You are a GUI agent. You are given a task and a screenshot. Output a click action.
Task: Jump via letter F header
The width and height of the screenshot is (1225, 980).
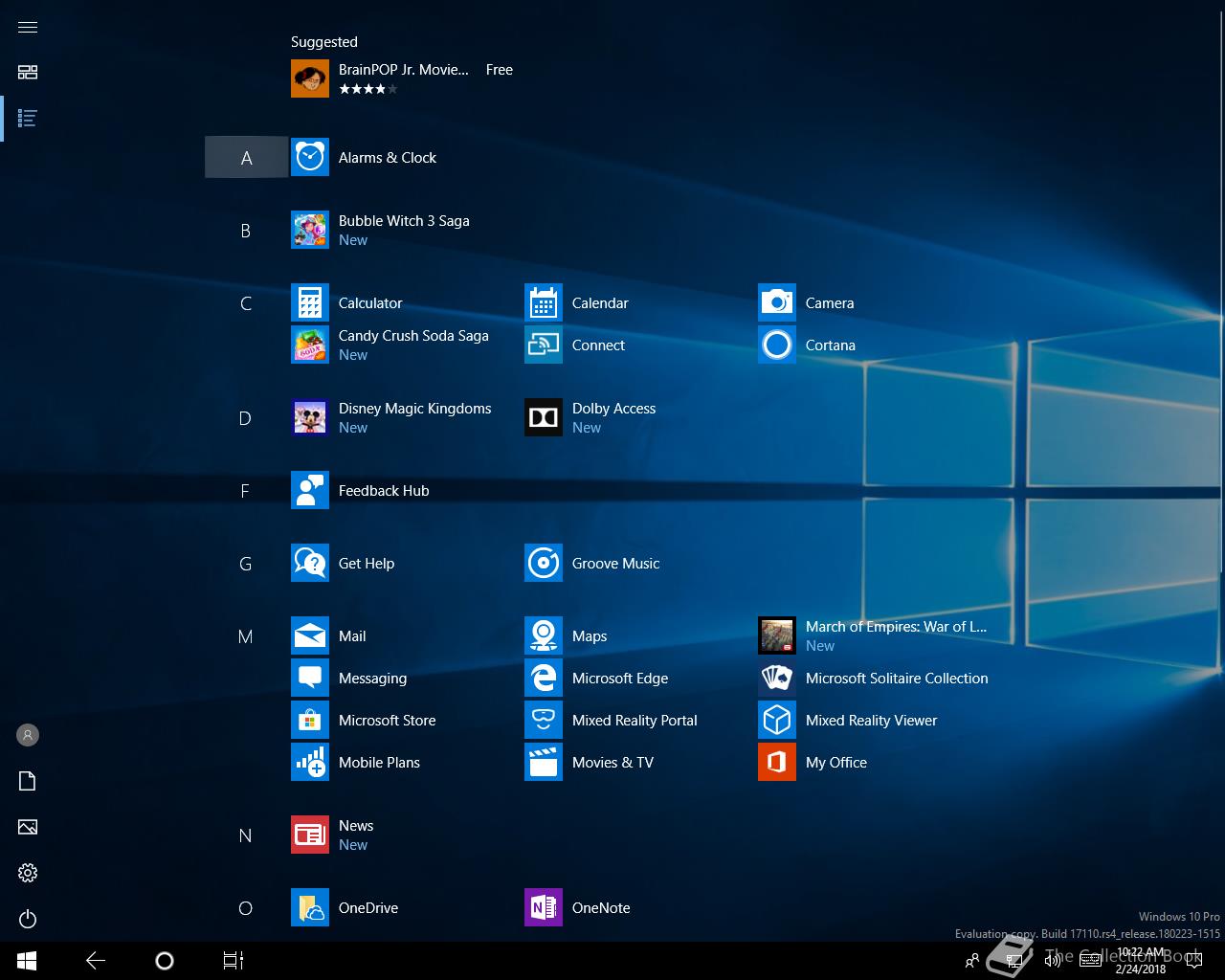246,491
